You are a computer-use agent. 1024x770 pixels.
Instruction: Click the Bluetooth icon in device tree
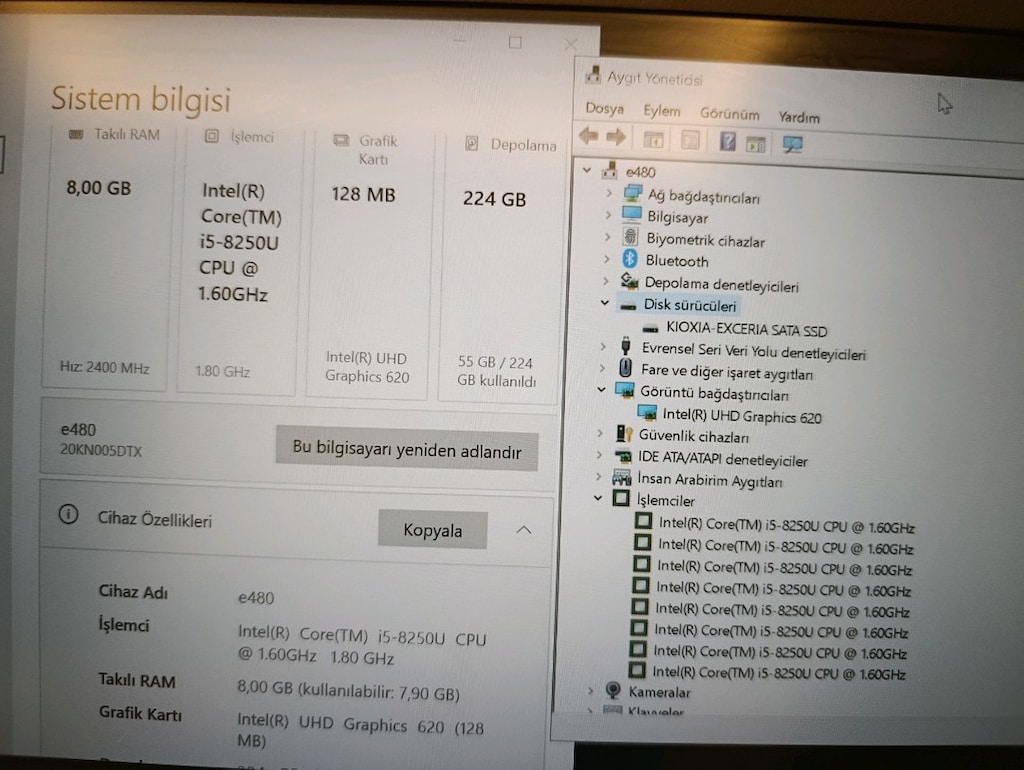point(630,259)
